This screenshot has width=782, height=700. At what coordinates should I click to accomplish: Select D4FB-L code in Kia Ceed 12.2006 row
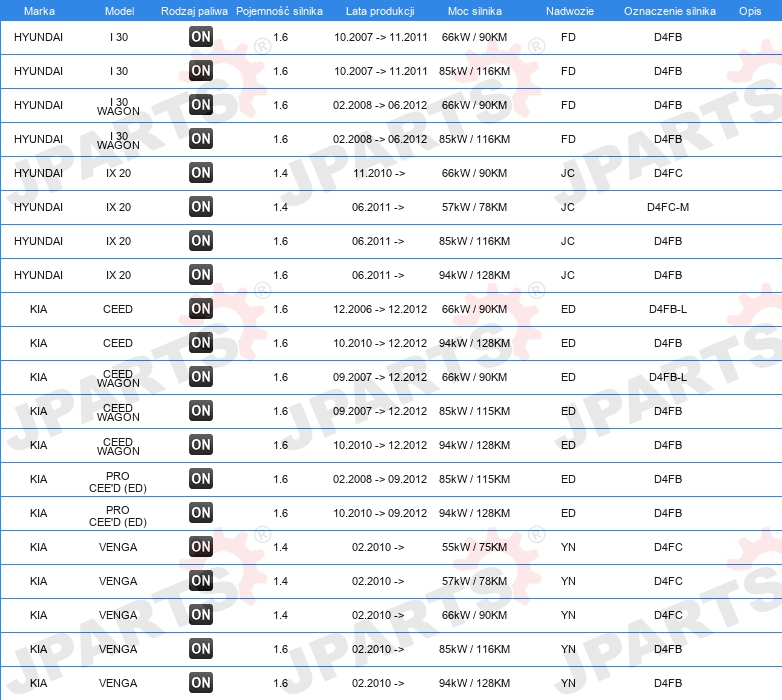[x=668, y=309]
